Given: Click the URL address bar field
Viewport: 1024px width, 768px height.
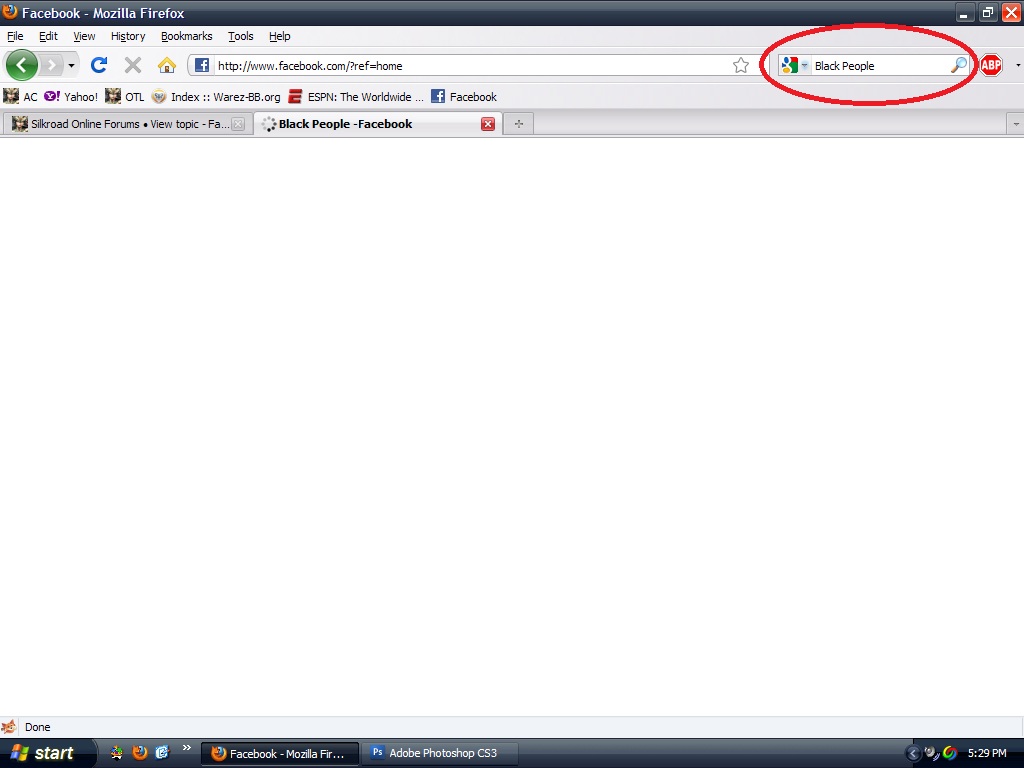Looking at the screenshot, I should tap(470, 66).
